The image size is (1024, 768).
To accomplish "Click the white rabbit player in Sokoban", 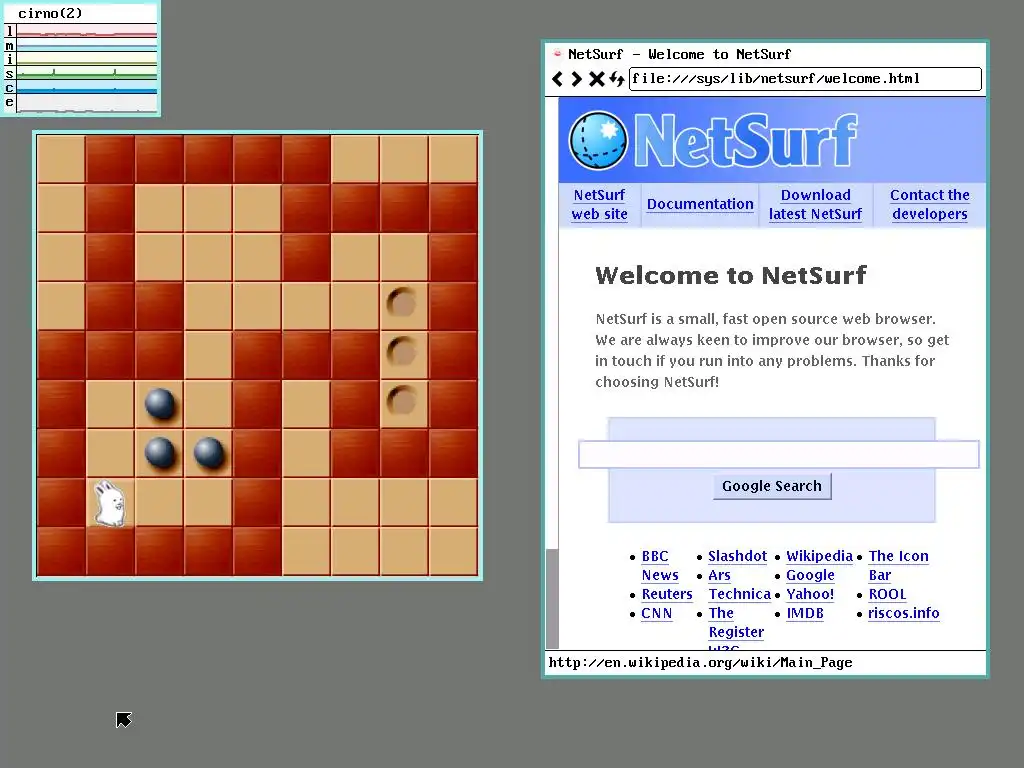I will coord(110,503).
